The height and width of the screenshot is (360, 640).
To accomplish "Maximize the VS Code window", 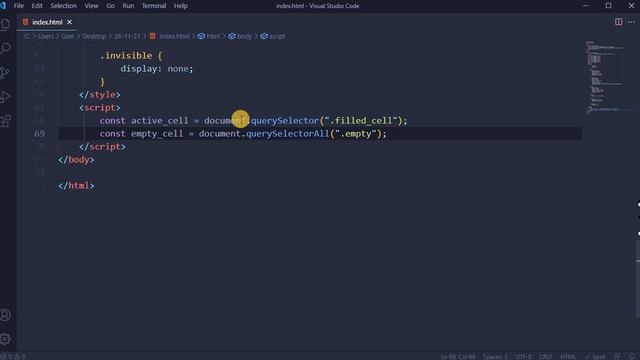I will point(608,6).
